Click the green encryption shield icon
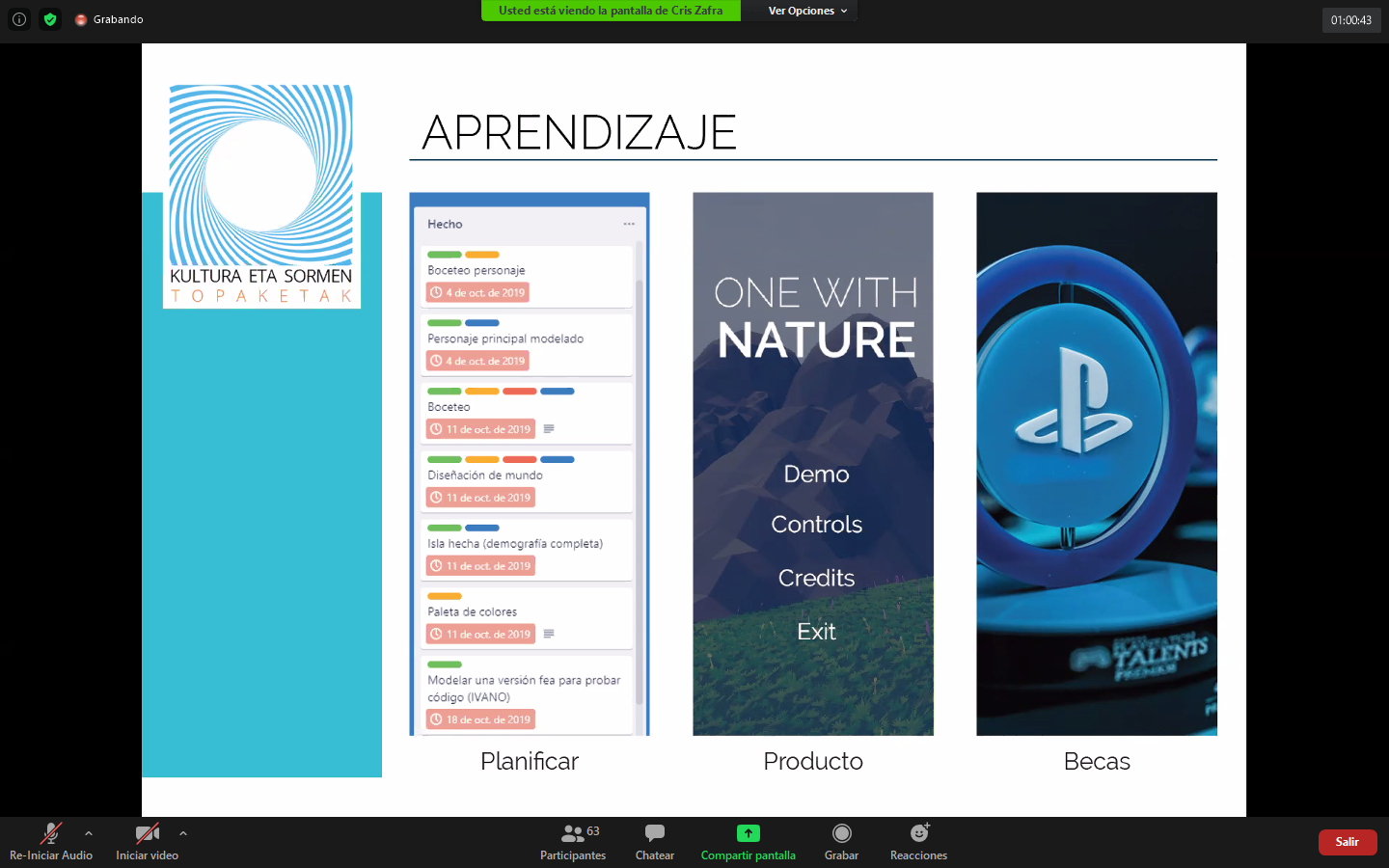 (x=50, y=19)
